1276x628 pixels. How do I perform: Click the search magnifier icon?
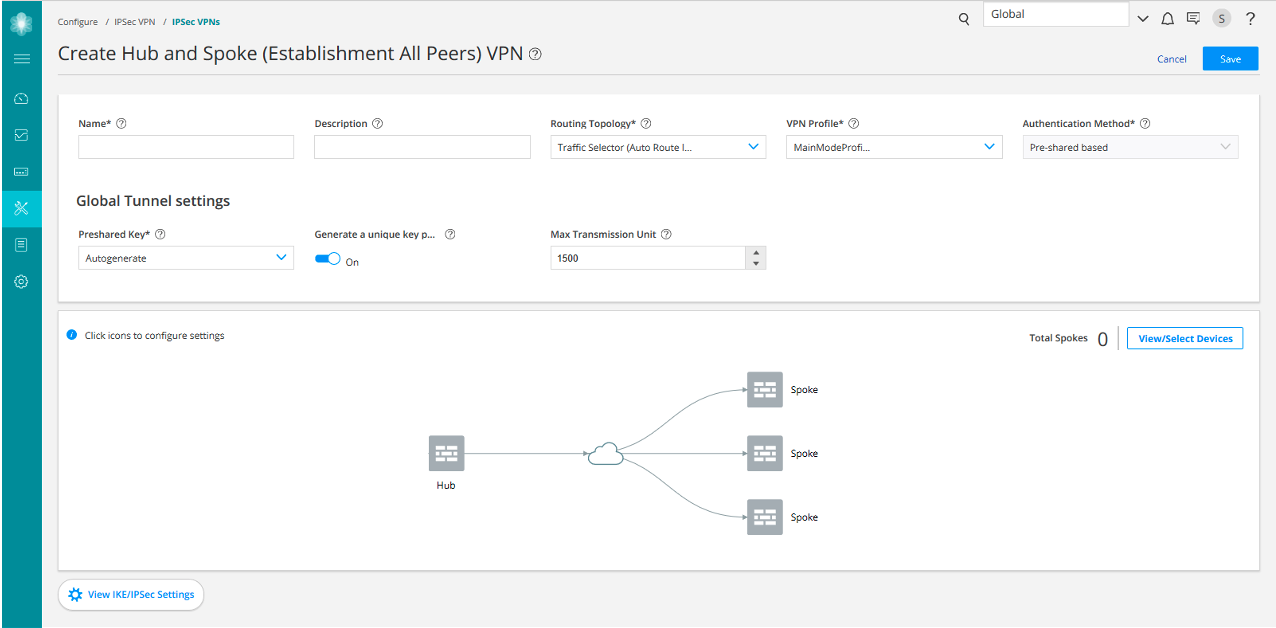(963, 18)
